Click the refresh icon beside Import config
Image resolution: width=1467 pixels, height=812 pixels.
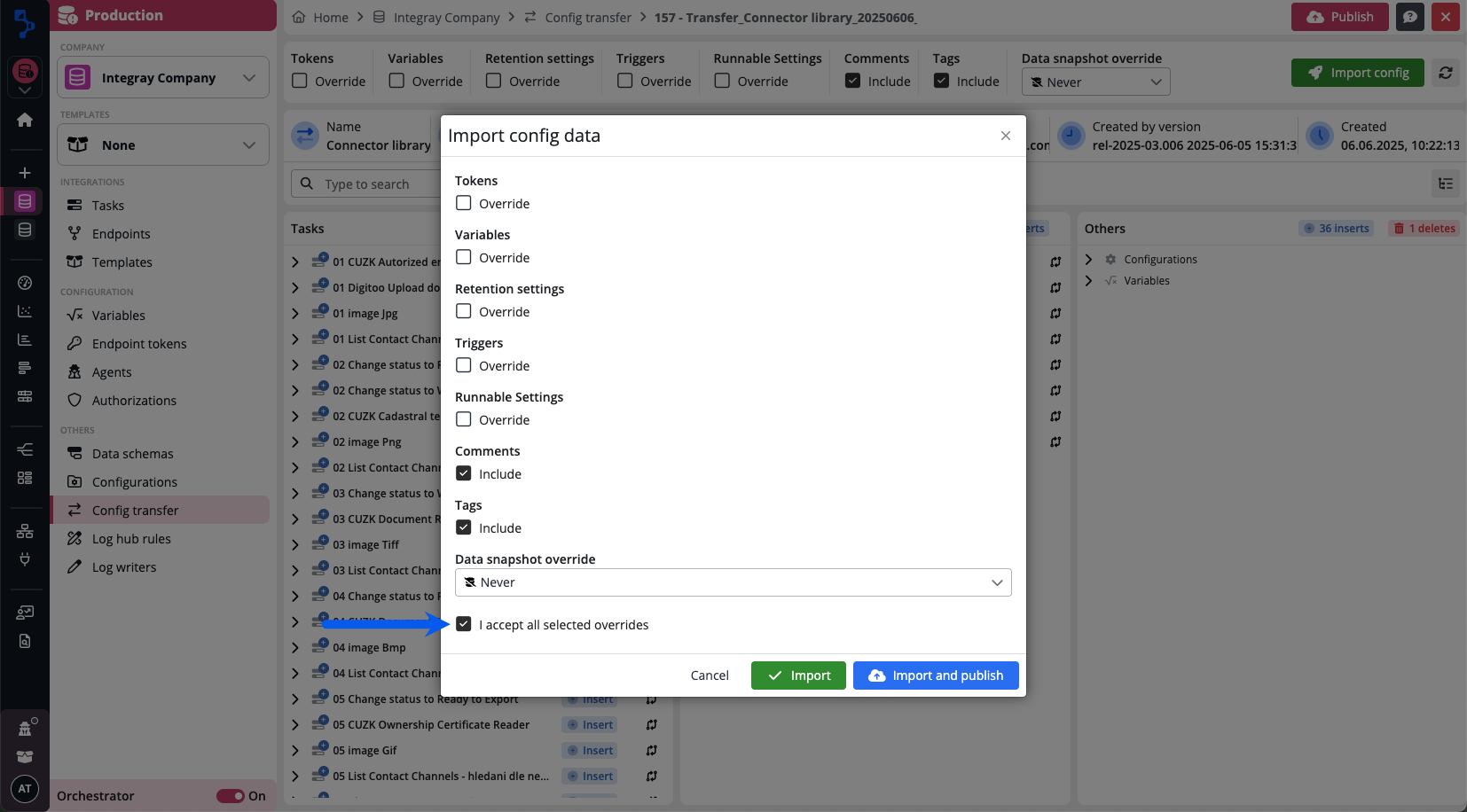pos(1446,73)
